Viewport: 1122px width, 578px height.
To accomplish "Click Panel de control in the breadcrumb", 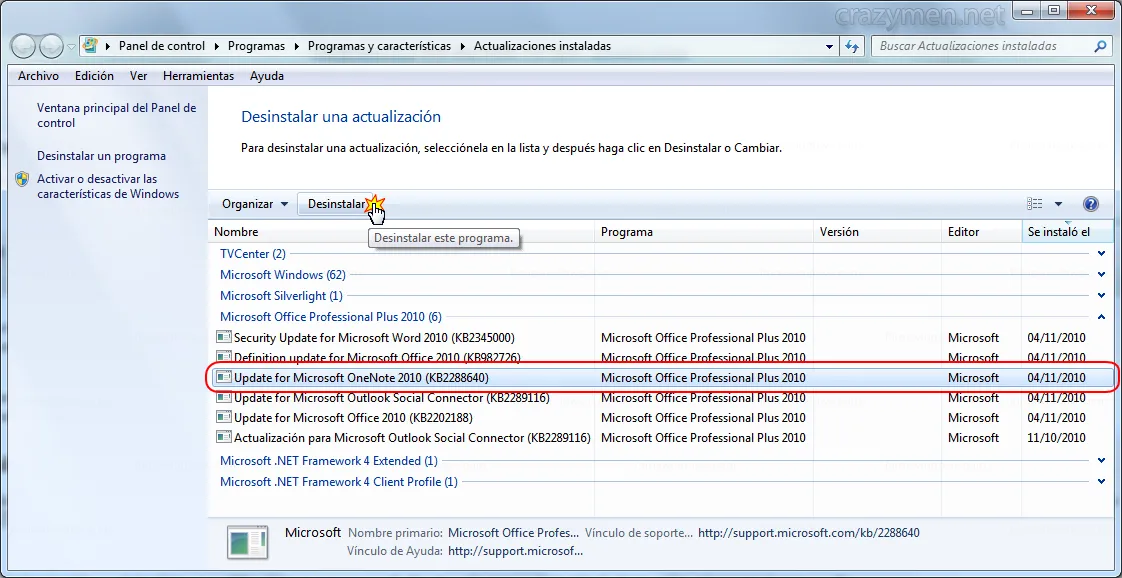I will click(x=162, y=46).
